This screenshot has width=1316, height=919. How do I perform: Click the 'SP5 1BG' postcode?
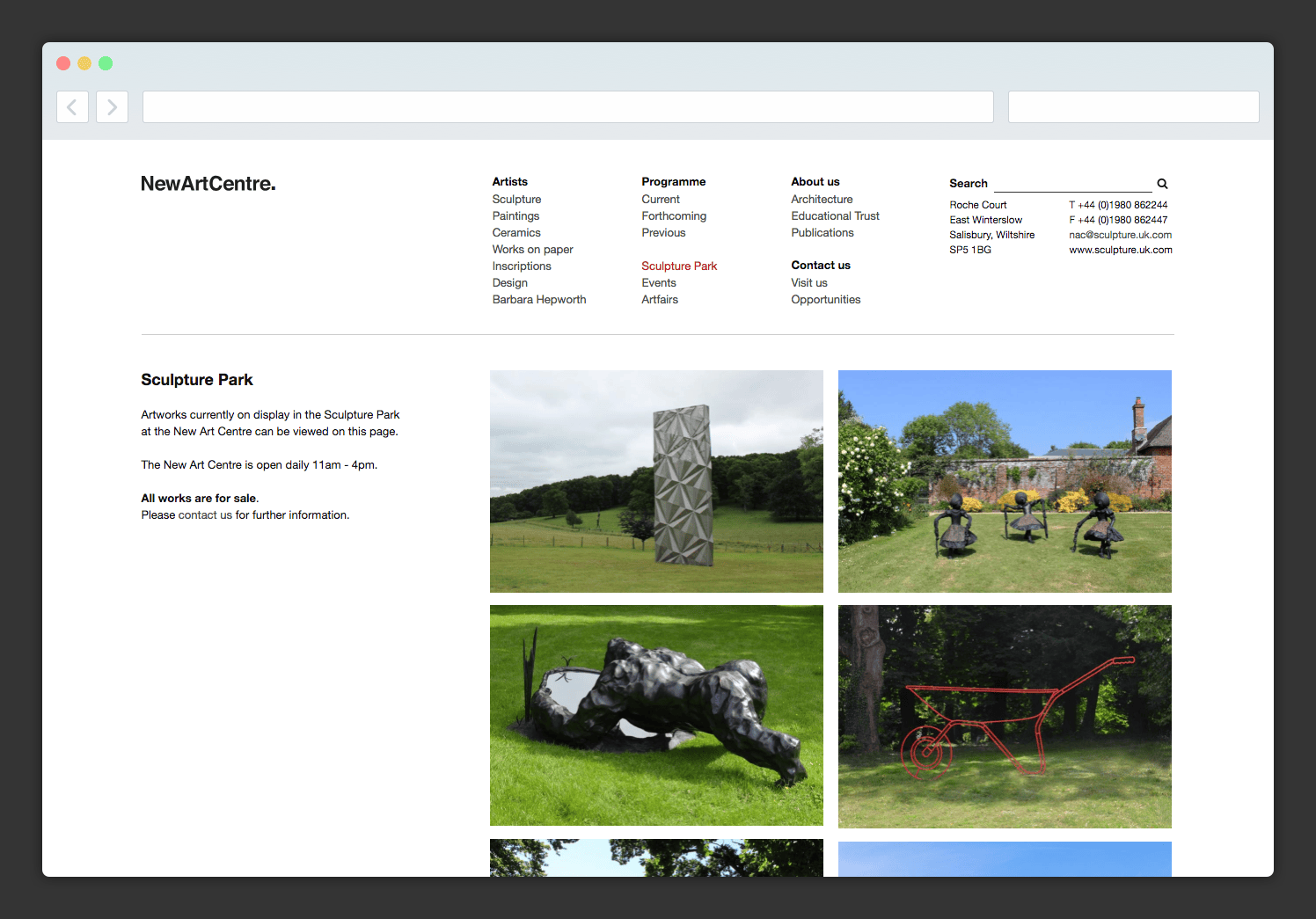(x=970, y=250)
